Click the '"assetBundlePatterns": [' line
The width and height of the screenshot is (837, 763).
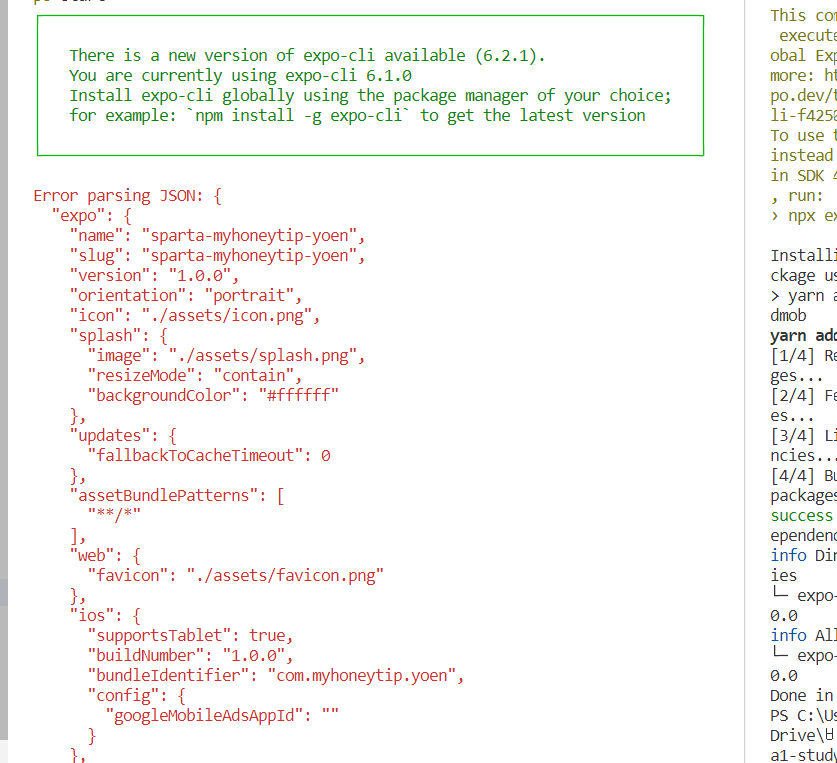177,495
